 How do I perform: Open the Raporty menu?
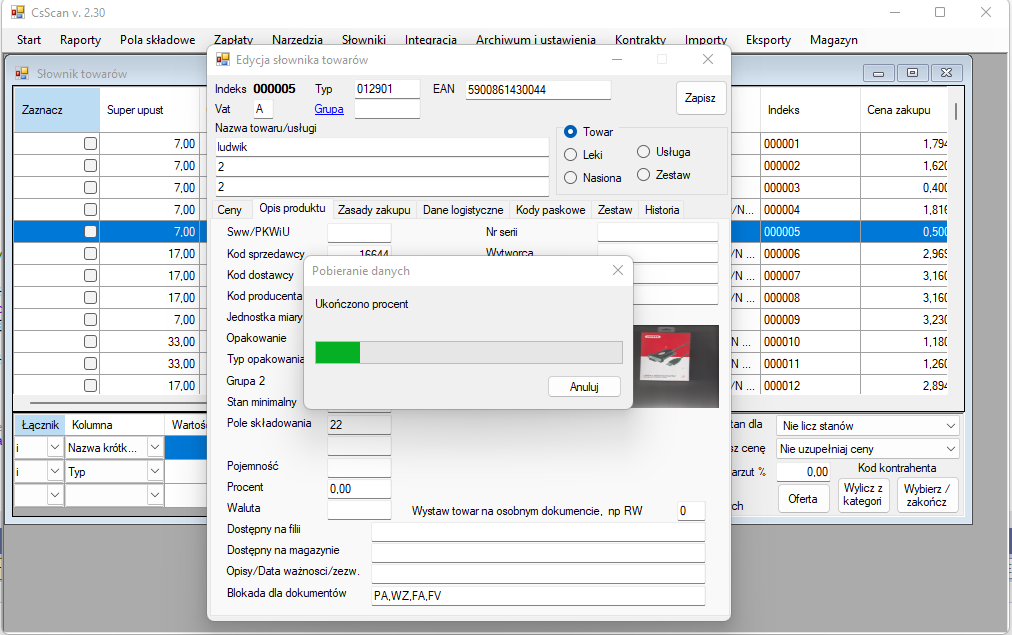click(x=81, y=40)
